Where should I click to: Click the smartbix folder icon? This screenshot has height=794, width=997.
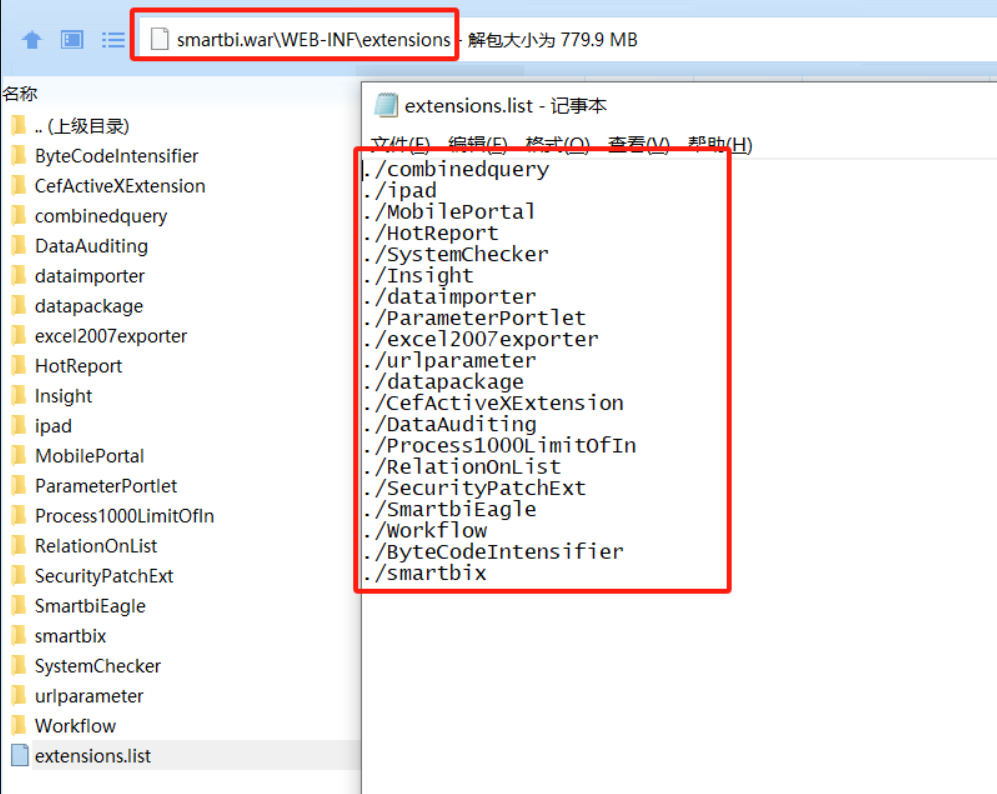tap(19, 635)
